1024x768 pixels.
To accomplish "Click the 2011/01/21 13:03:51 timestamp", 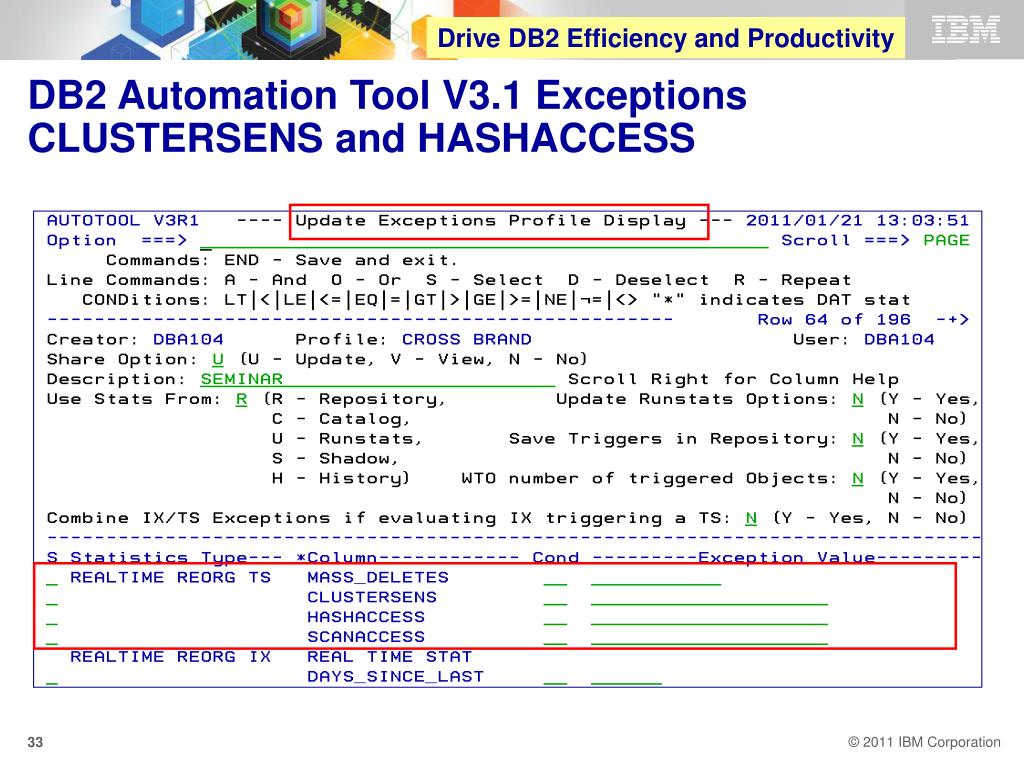I will point(857,221).
